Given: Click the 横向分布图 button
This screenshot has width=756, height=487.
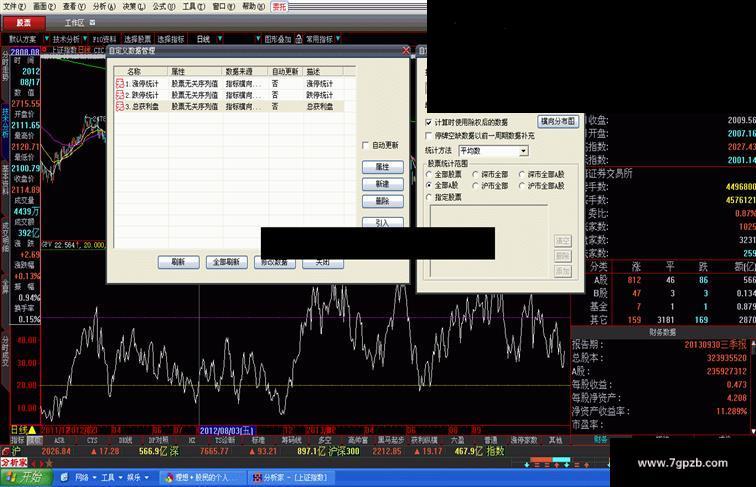Looking at the screenshot, I should coord(558,122).
